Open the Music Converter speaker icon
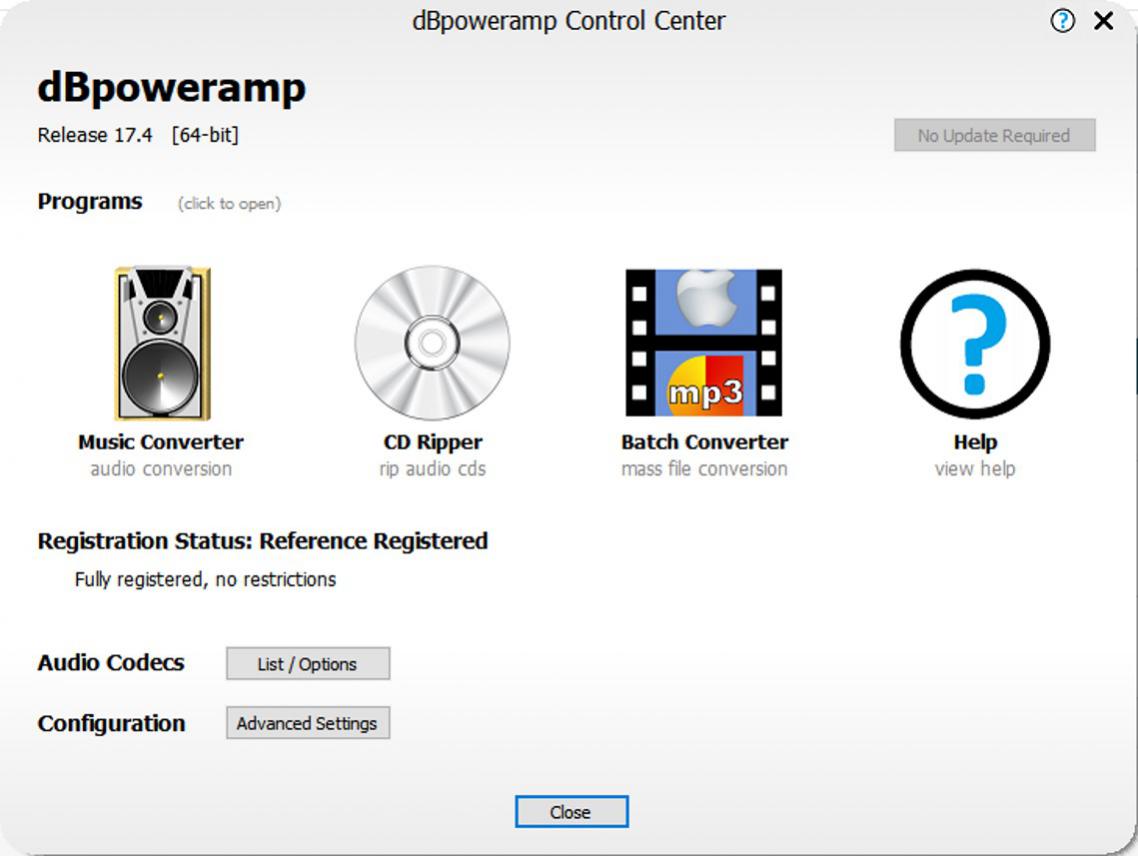 [161, 343]
